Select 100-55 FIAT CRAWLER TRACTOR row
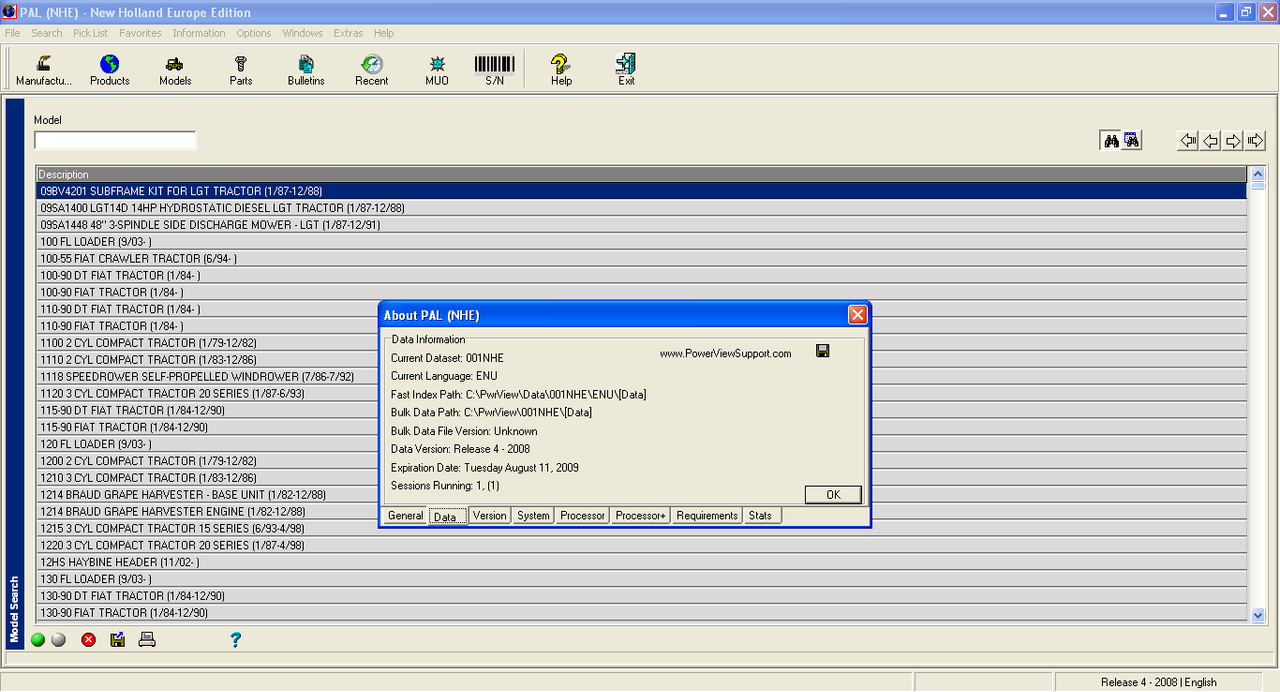1280x692 pixels. (641, 259)
